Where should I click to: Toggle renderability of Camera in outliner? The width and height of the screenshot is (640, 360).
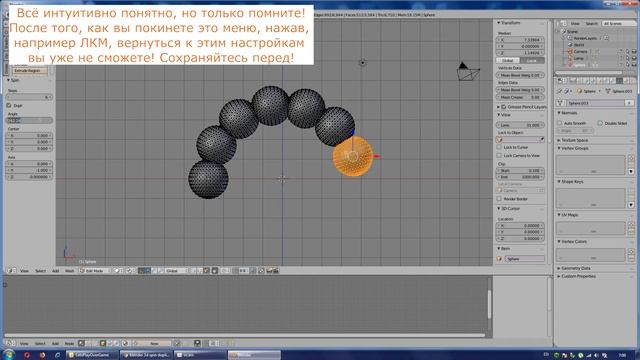[x=634, y=52]
